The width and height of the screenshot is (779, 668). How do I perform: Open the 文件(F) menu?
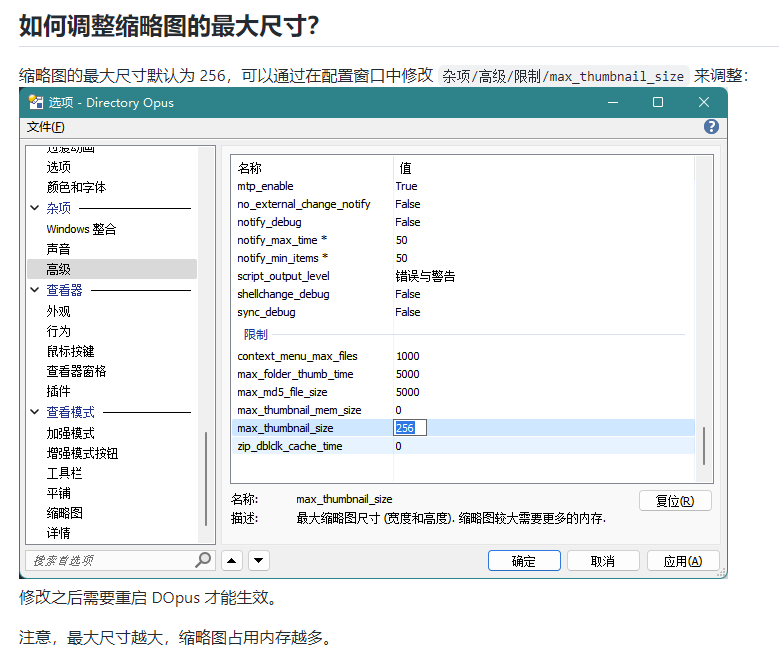pyautogui.click(x=46, y=127)
